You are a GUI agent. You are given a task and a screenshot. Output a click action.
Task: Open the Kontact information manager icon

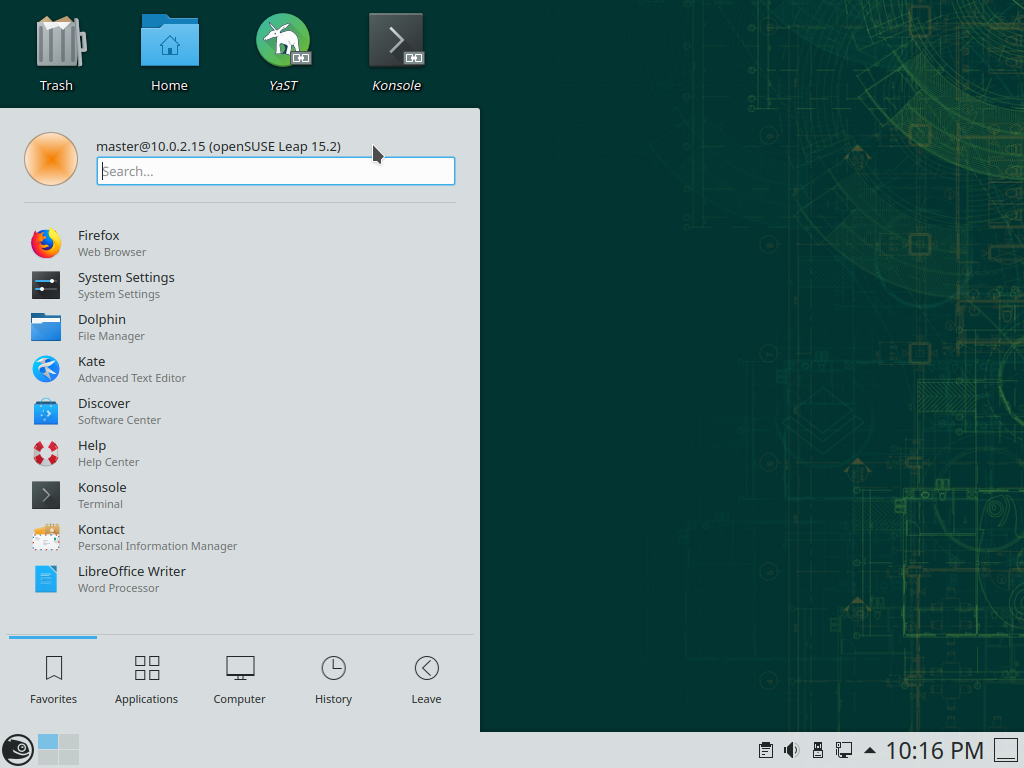(x=46, y=537)
